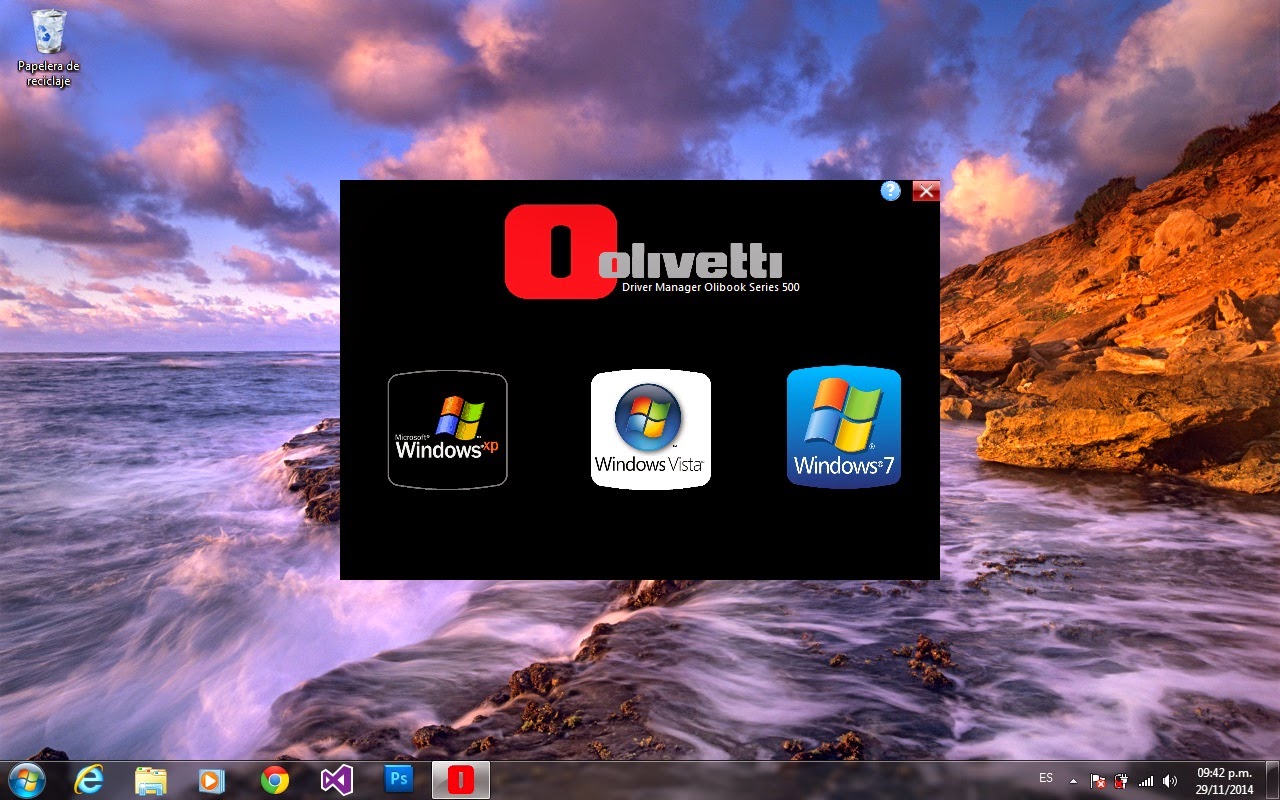Launch Windows Media Player from the taskbar

[212, 780]
